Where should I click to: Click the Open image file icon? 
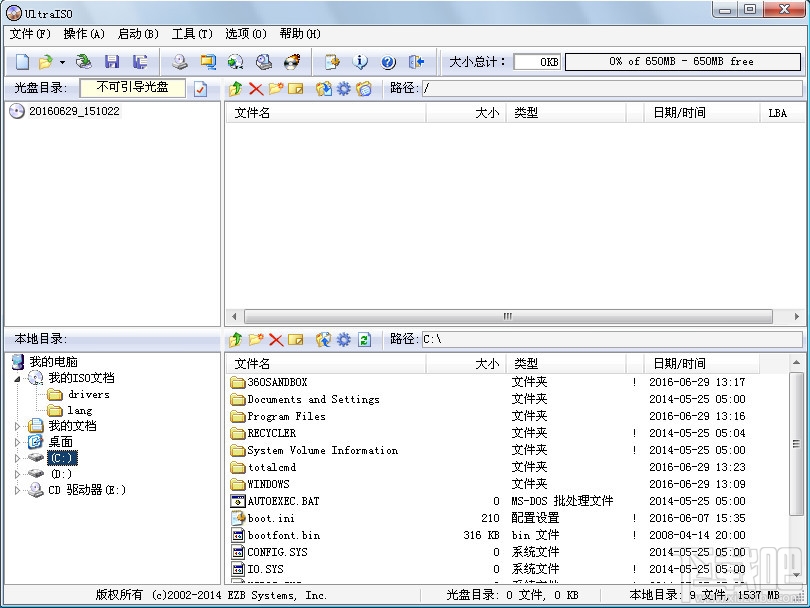(x=45, y=62)
